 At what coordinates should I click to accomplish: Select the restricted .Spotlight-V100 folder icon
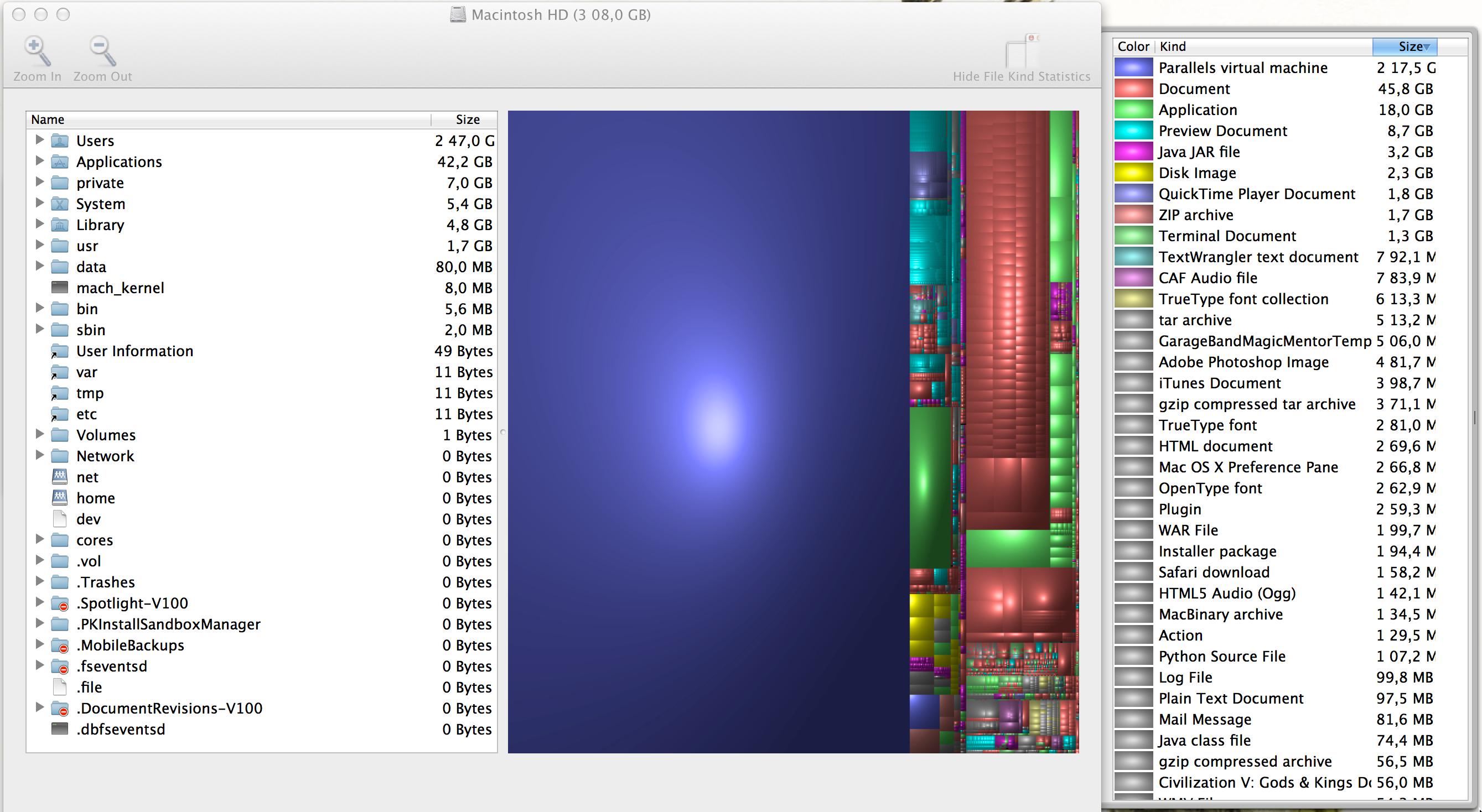click(60, 603)
